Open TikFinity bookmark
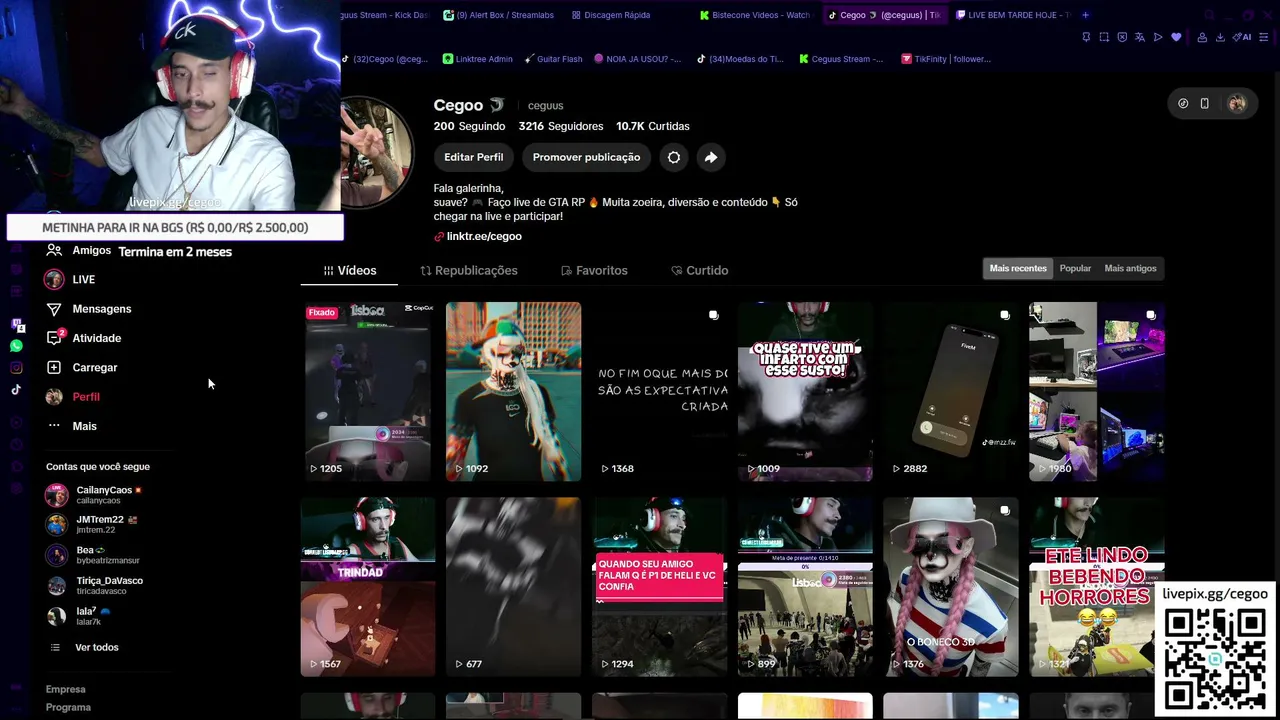Image resolution: width=1280 pixels, height=720 pixels. tap(946, 59)
